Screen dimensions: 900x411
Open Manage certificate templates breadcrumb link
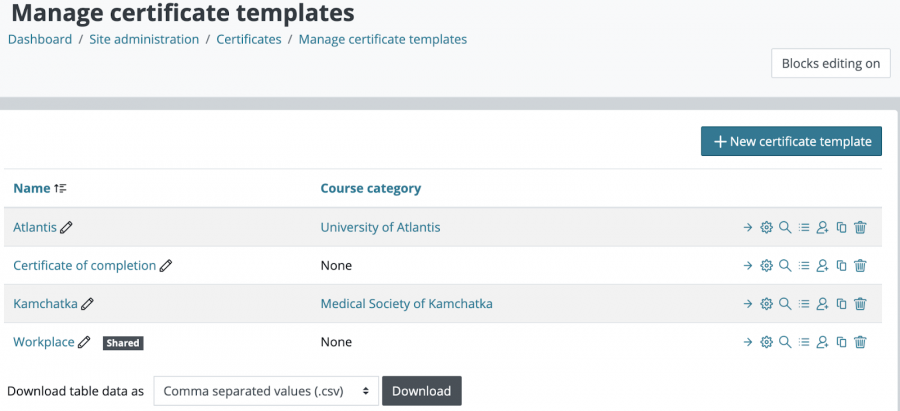(383, 40)
